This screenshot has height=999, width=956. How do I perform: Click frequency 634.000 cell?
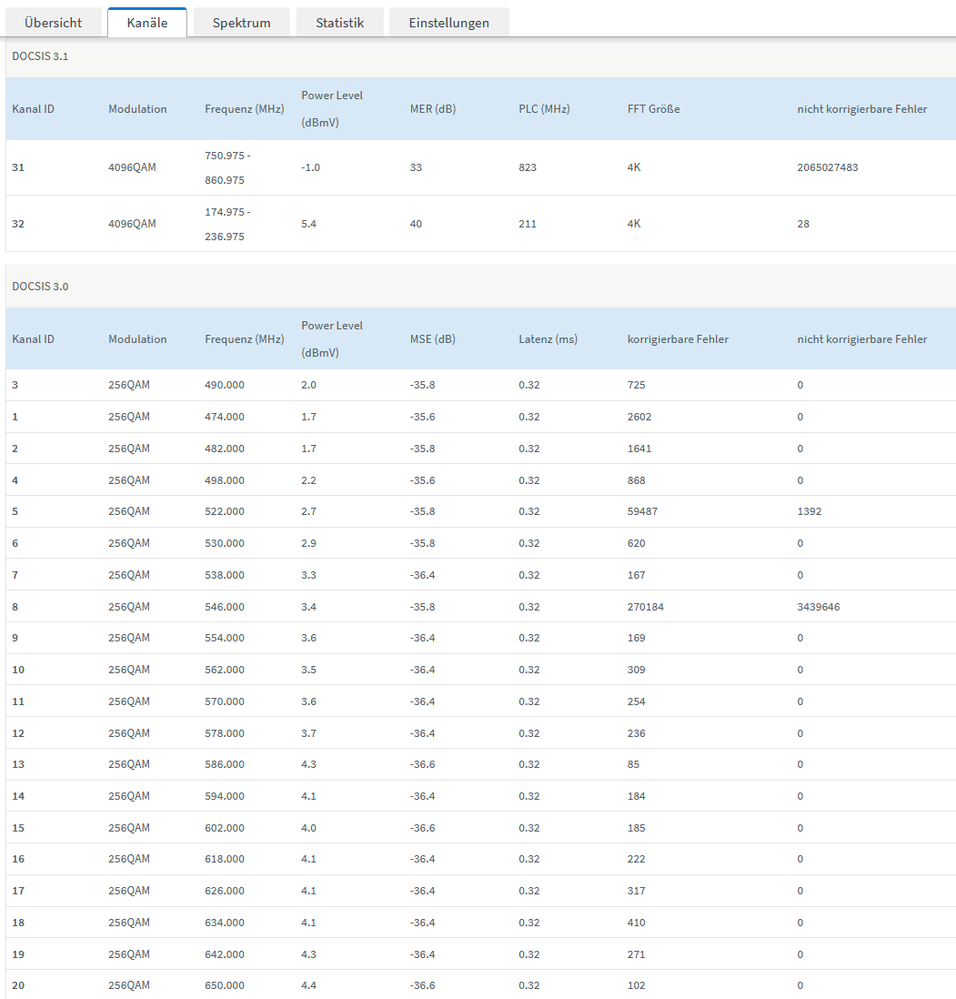click(x=224, y=923)
